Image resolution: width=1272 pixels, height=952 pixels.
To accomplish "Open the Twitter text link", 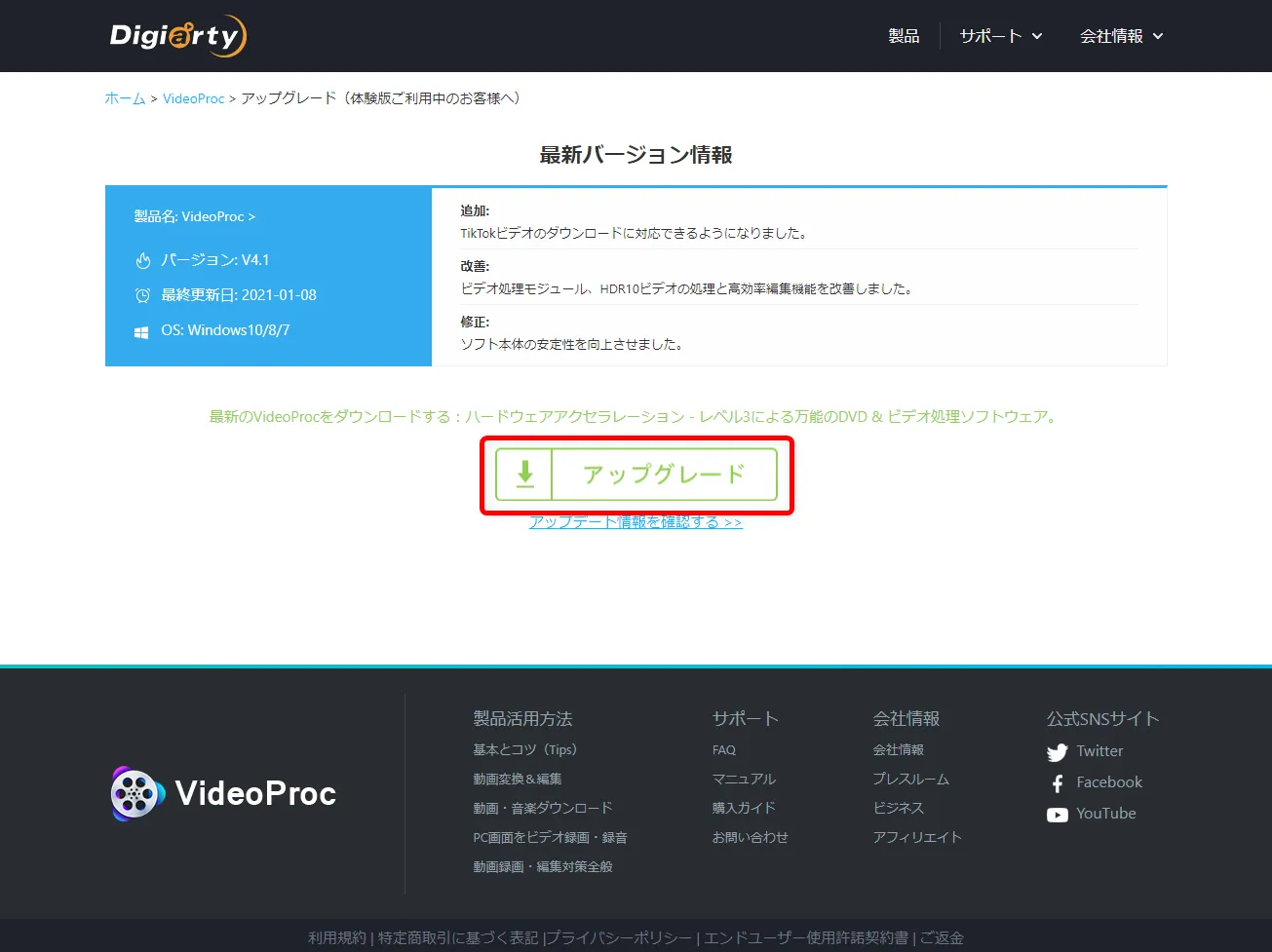I will pos(1099,751).
